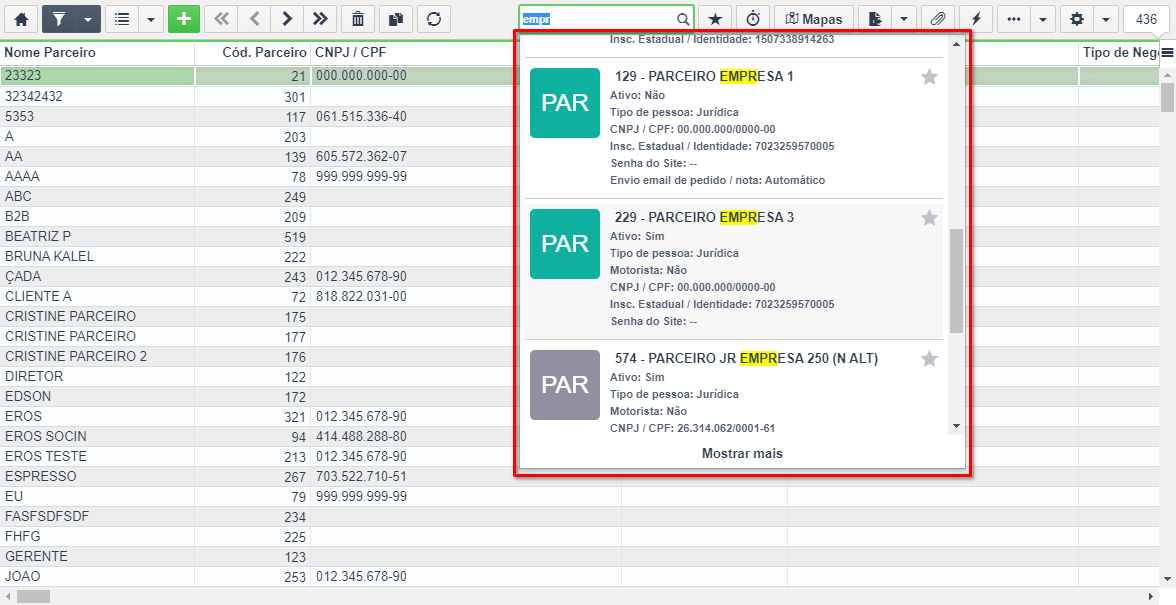Screen dimensions: 1176x605
Task: Favorite PARCEIRO JR EMPRESA 250 star
Action: 929,358
